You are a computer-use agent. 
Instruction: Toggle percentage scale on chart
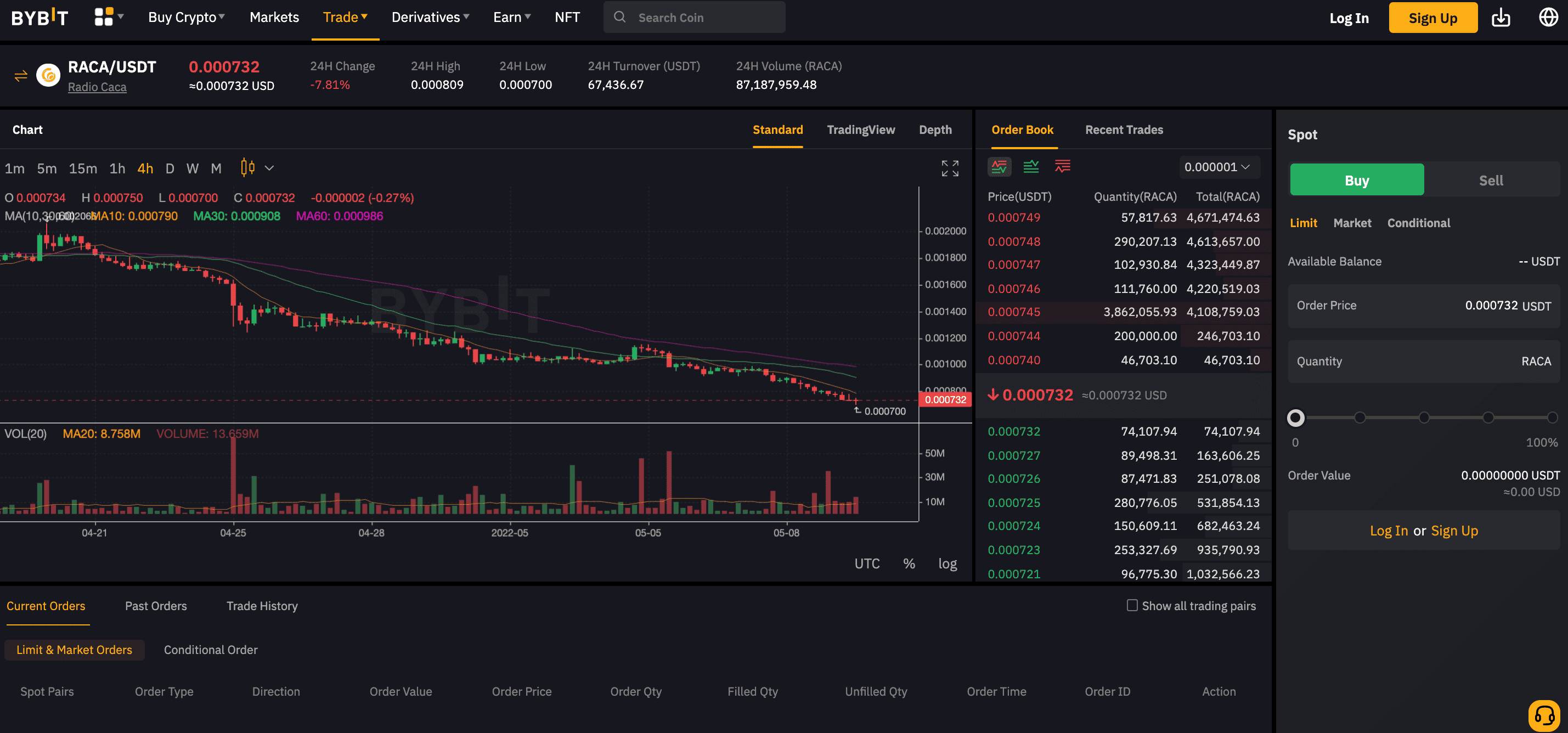point(909,563)
